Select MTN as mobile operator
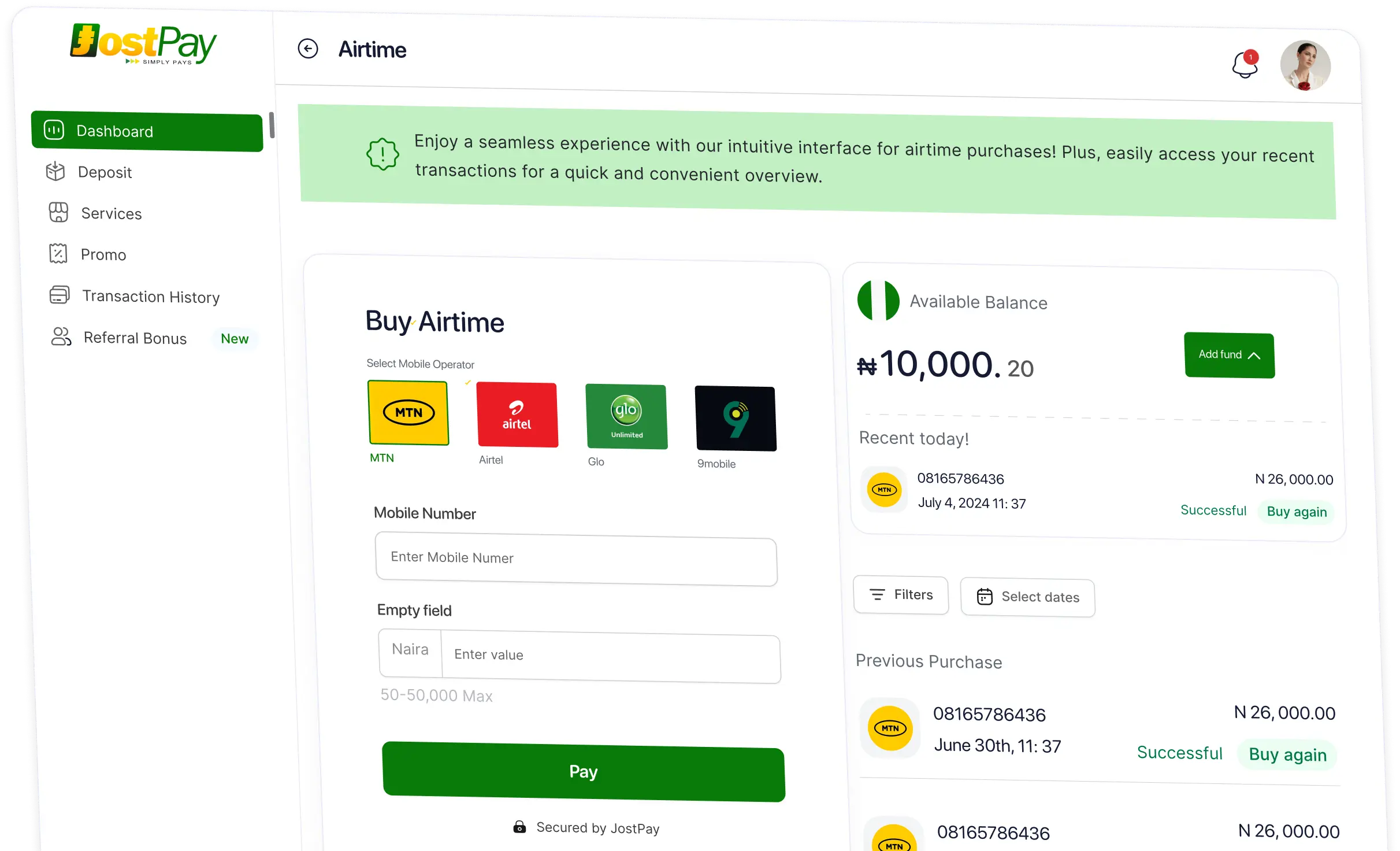Image resolution: width=1400 pixels, height=851 pixels. click(409, 413)
